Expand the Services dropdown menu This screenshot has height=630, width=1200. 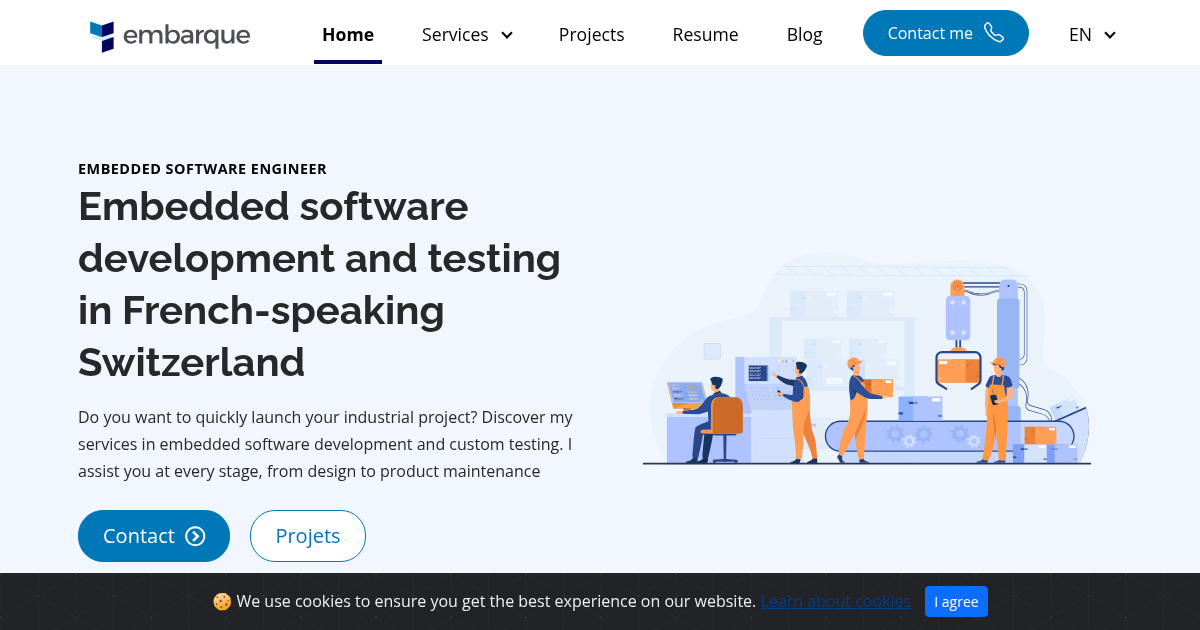pyautogui.click(x=467, y=34)
